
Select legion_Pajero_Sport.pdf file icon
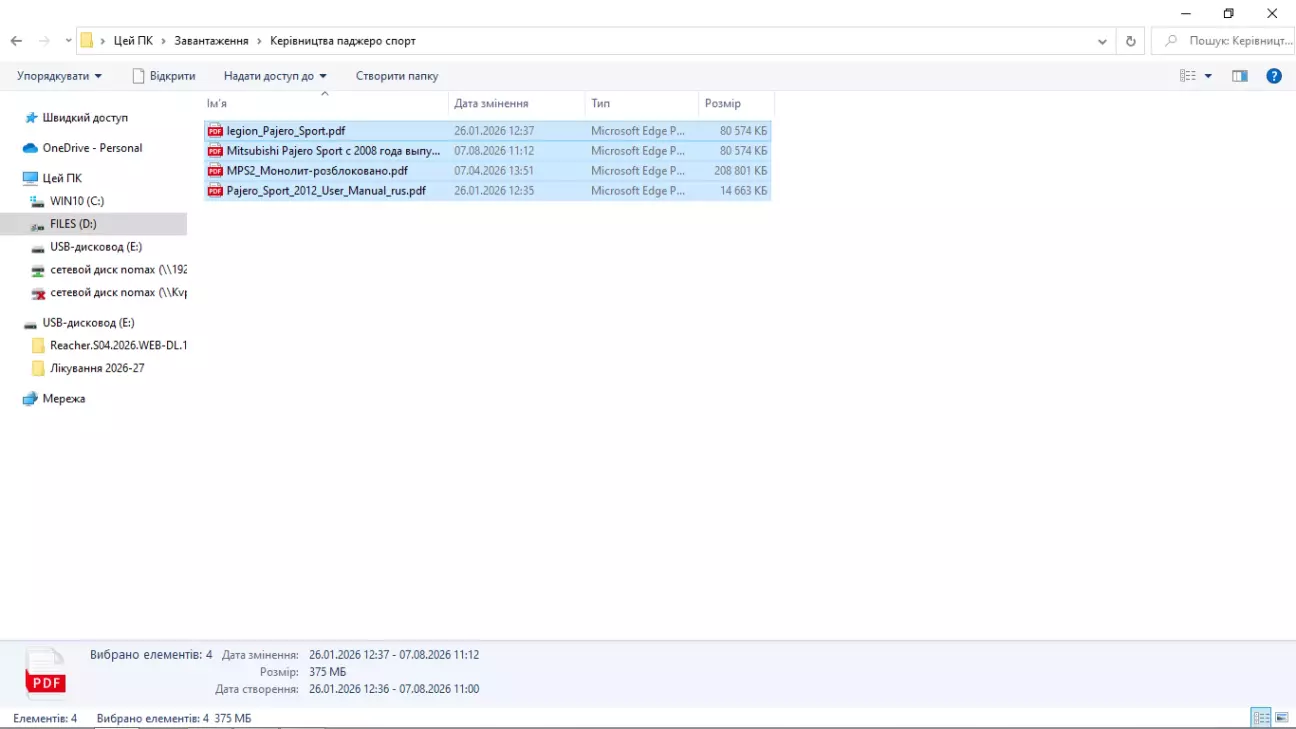pyautogui.click(x=215, y=131)
